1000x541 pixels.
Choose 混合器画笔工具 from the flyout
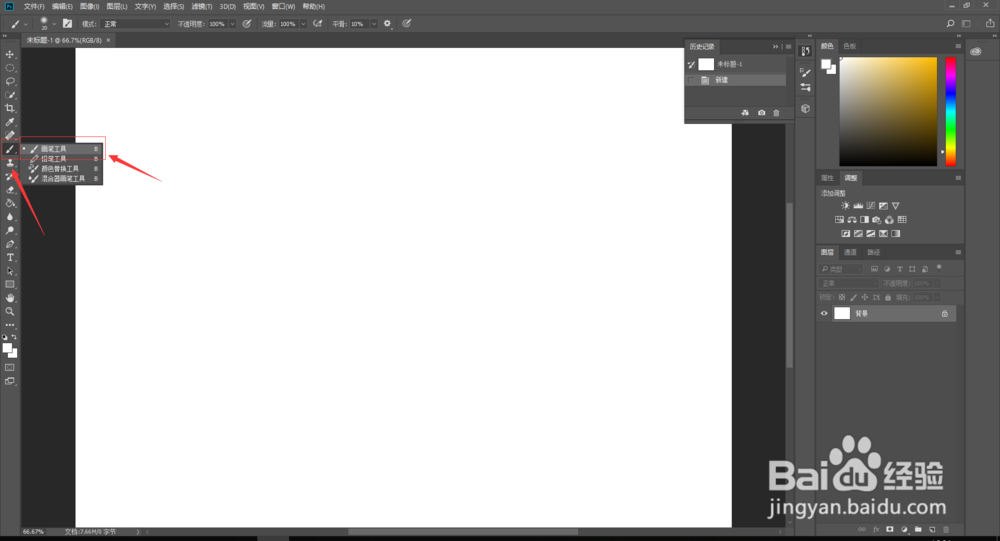pyautogui.click(x=62, y=179)
